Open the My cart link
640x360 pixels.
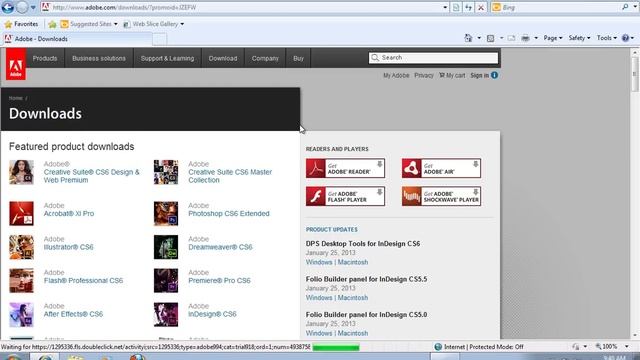point(452,76)
